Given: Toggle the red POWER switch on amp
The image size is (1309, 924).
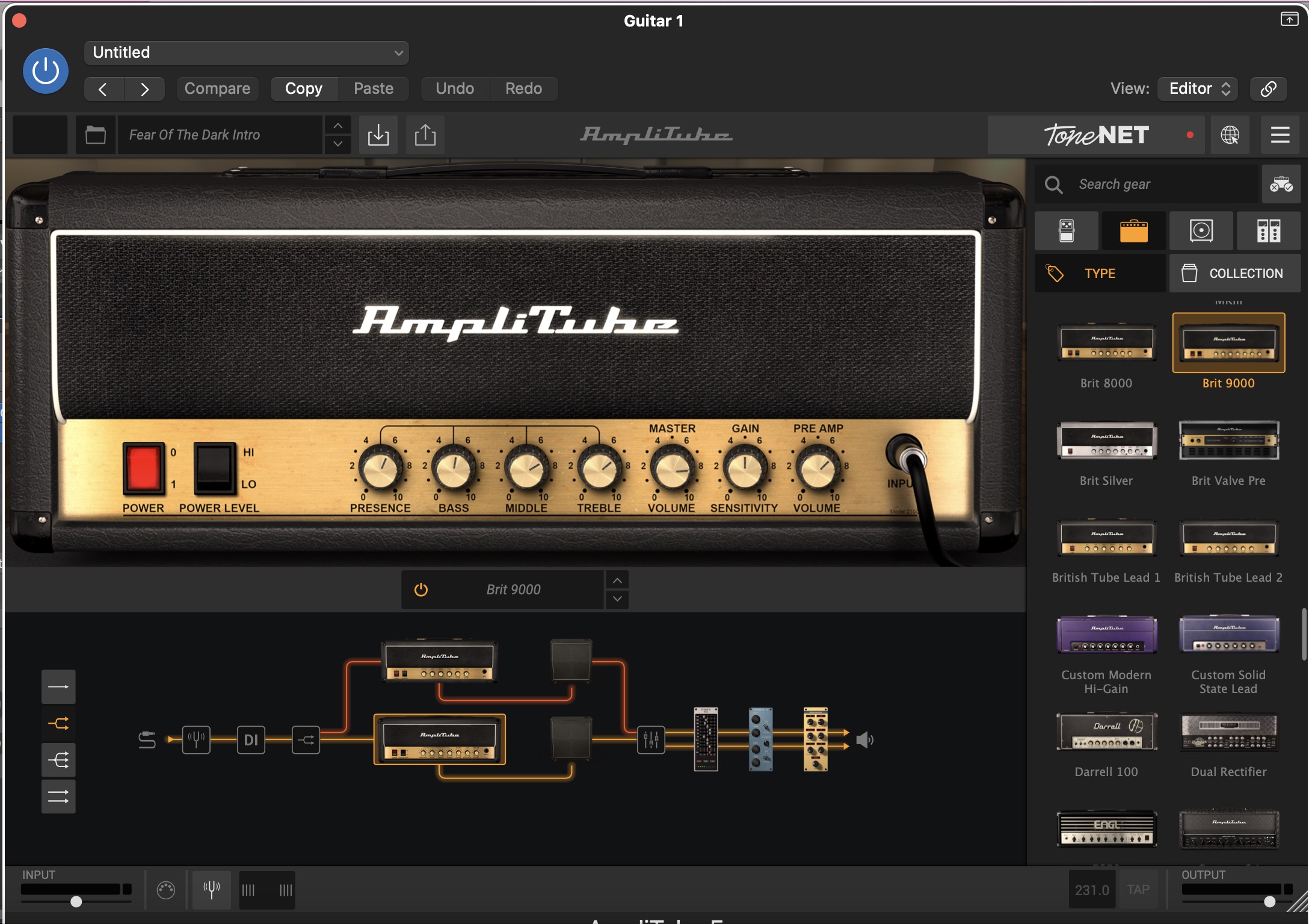Looking at the screenshot, I should tap(143, 468).
